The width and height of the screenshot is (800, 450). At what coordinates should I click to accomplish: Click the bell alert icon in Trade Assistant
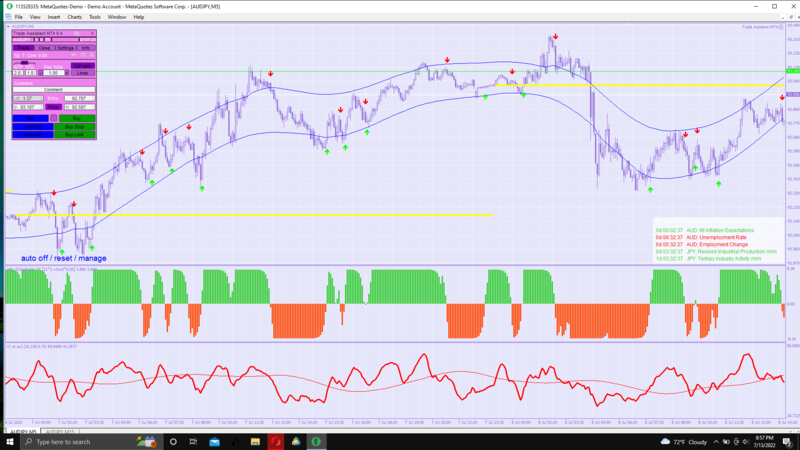coord(91,55)
